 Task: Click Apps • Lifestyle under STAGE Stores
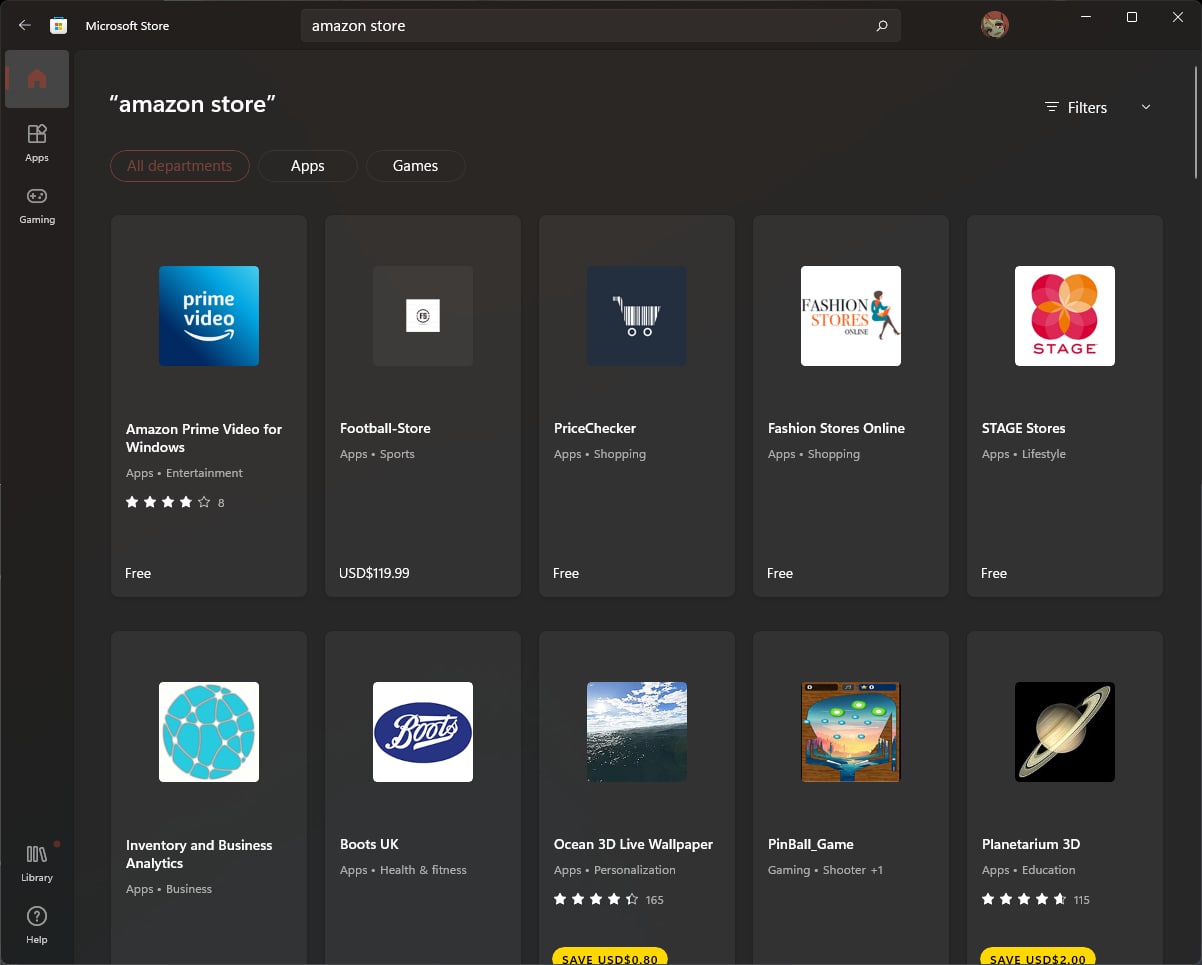coord(1024,454)
